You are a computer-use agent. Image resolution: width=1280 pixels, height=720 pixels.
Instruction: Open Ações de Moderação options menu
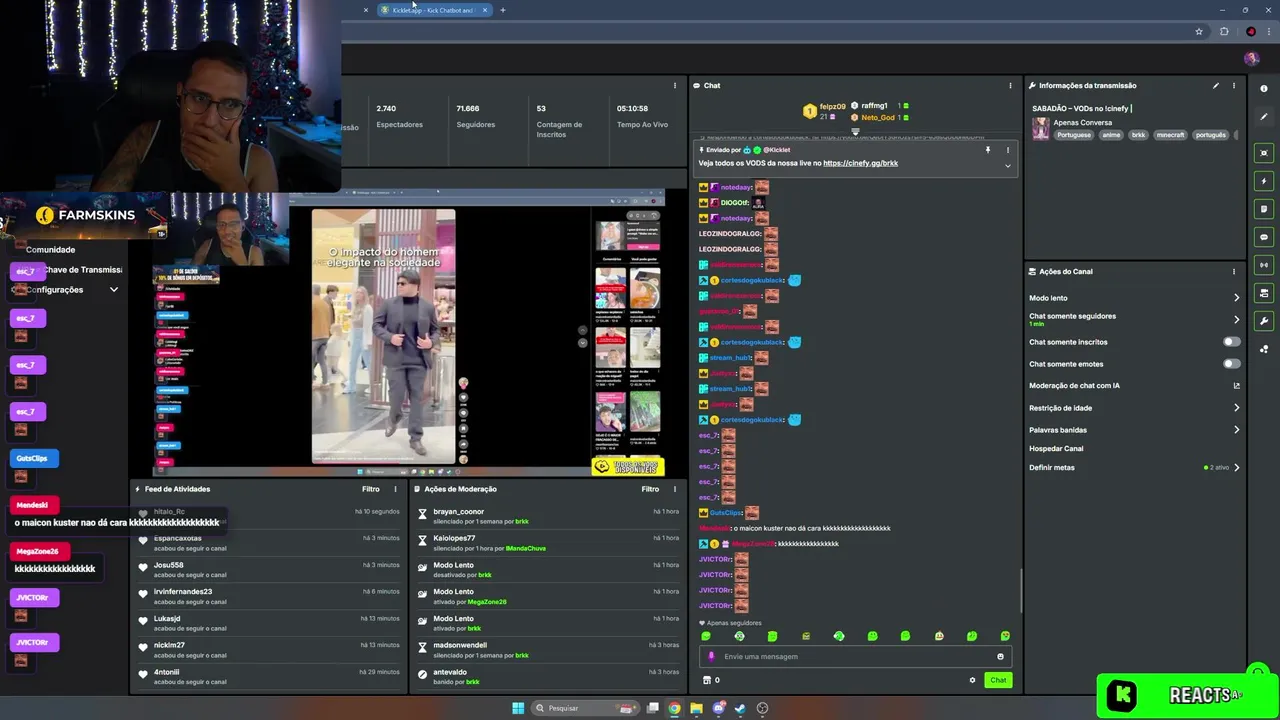tap(675, 489)
